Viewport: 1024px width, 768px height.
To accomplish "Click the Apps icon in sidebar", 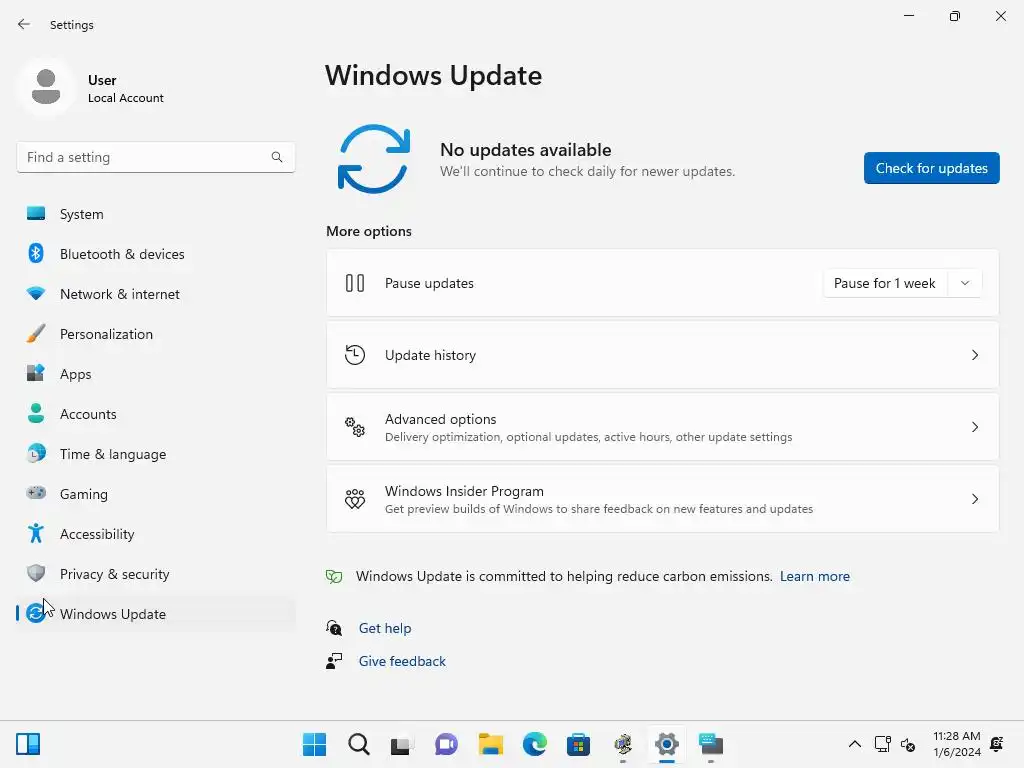I will (36, 374).
